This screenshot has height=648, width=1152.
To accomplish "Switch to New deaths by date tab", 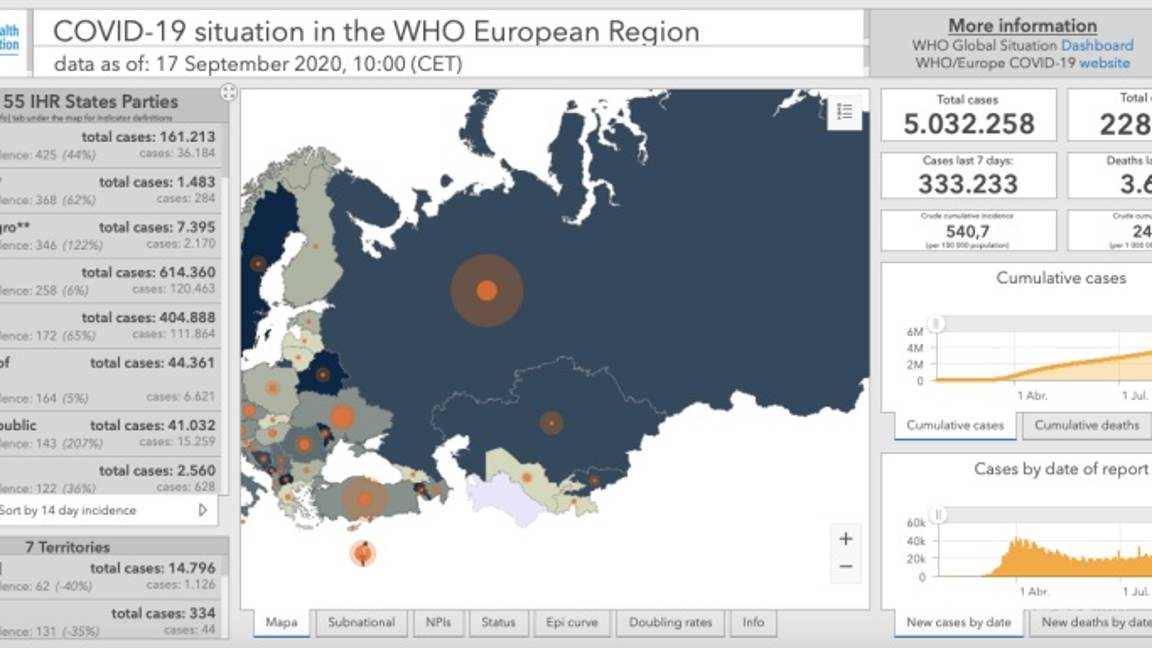I will [1095, 622].
